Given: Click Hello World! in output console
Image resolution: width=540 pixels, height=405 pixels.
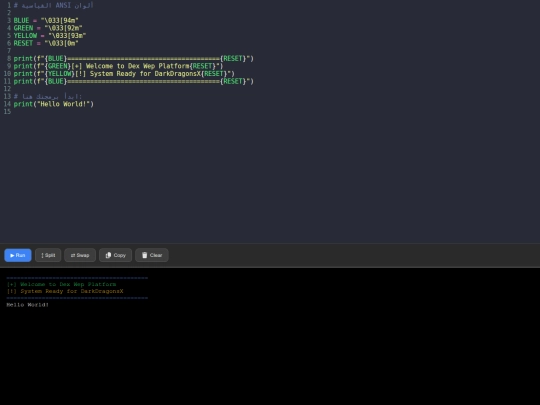Looking at the screenshot, I should [28, 305].
